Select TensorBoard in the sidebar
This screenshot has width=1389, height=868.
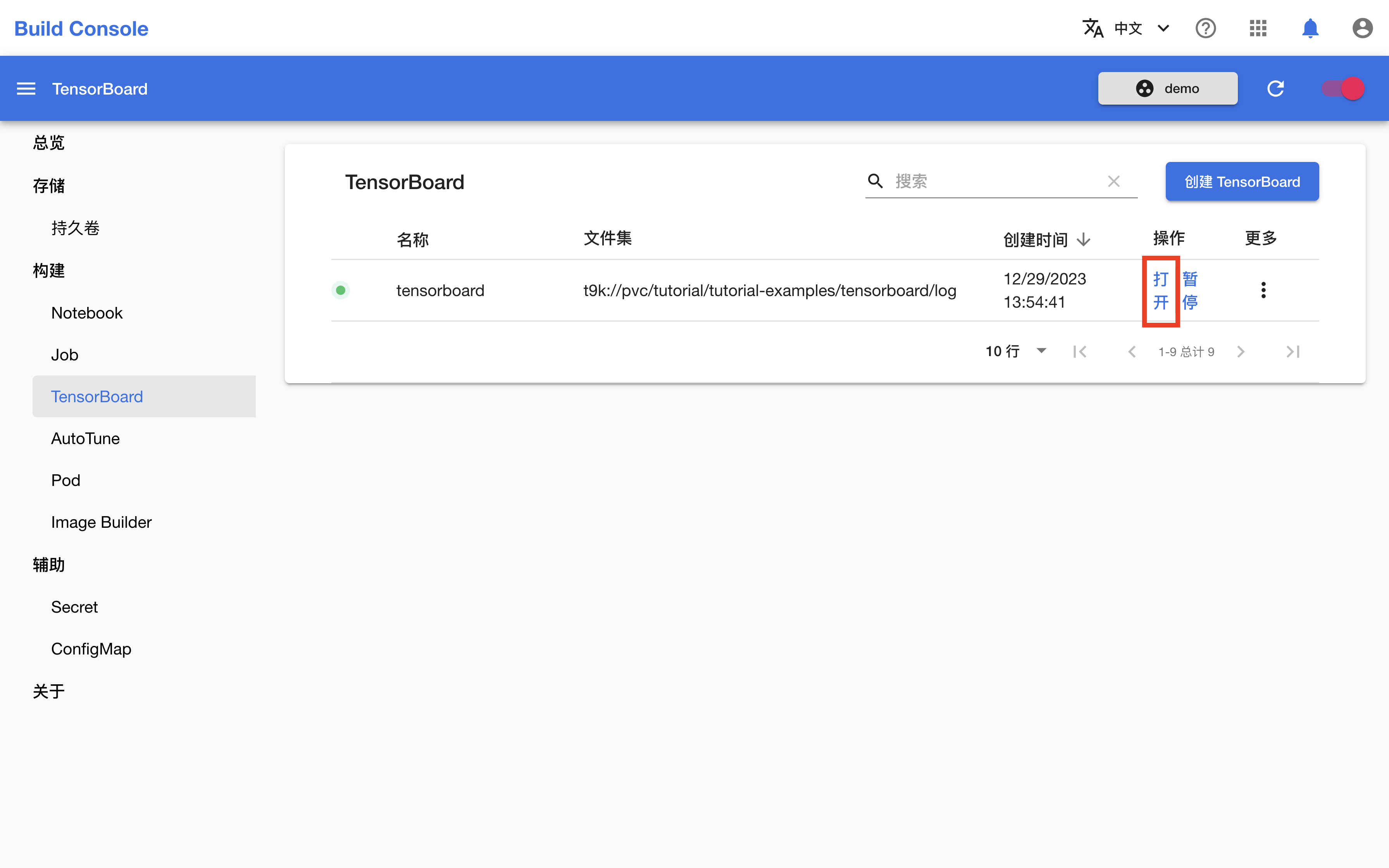tap(144, 397)
